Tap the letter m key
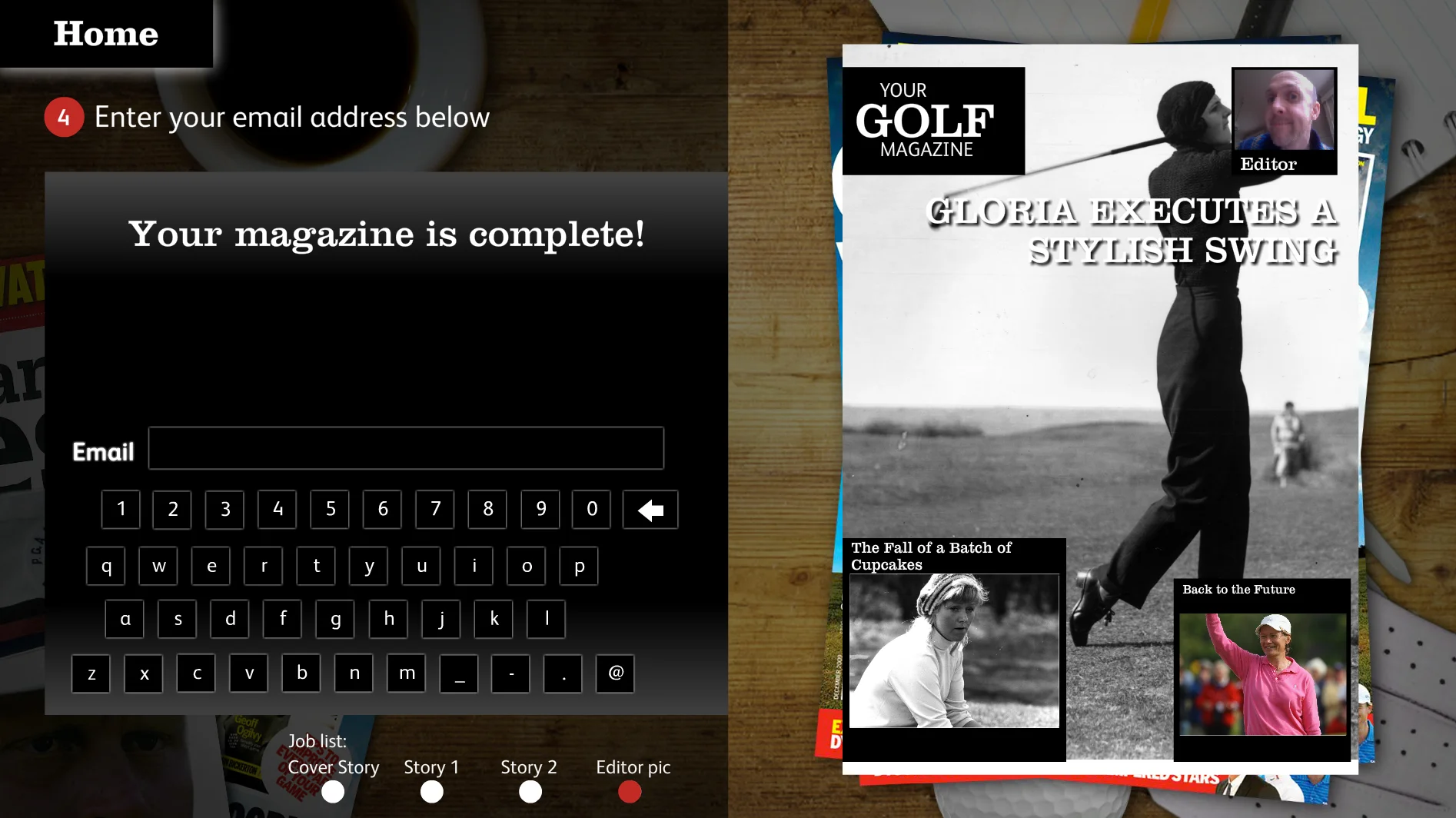The height and width of the screenshot is (818, 1456). pyautogui.click(x=406, y=673)
